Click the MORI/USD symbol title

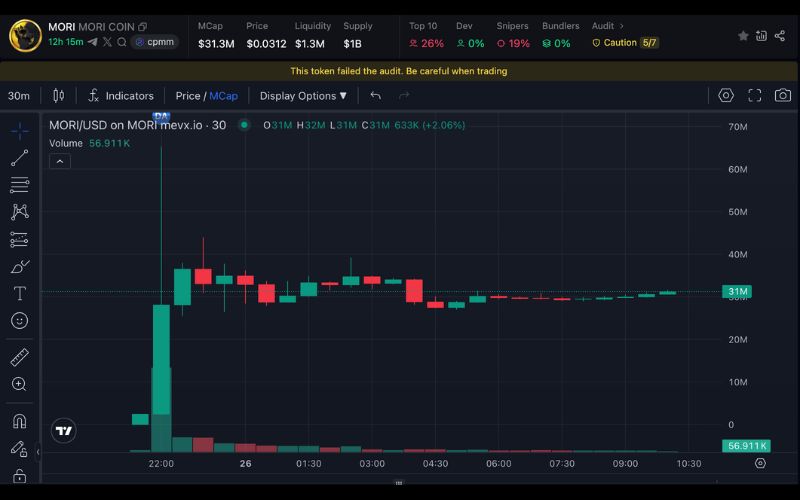pos(137,125)
